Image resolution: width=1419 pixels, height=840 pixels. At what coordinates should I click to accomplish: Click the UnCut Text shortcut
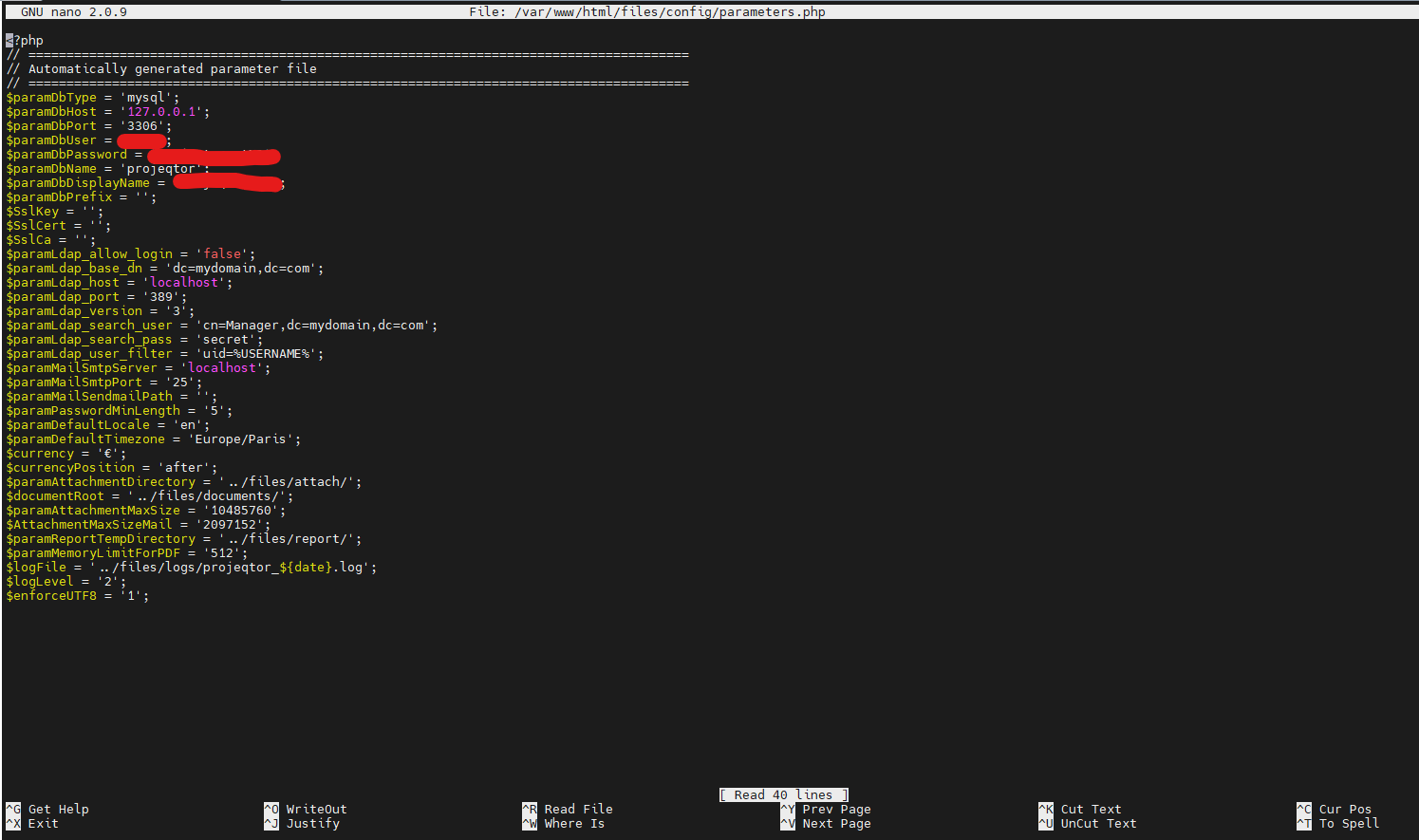pos(1098,824)
